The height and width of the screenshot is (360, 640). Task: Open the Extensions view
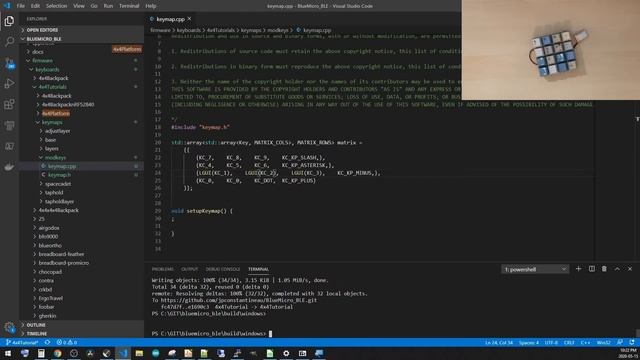9,104
